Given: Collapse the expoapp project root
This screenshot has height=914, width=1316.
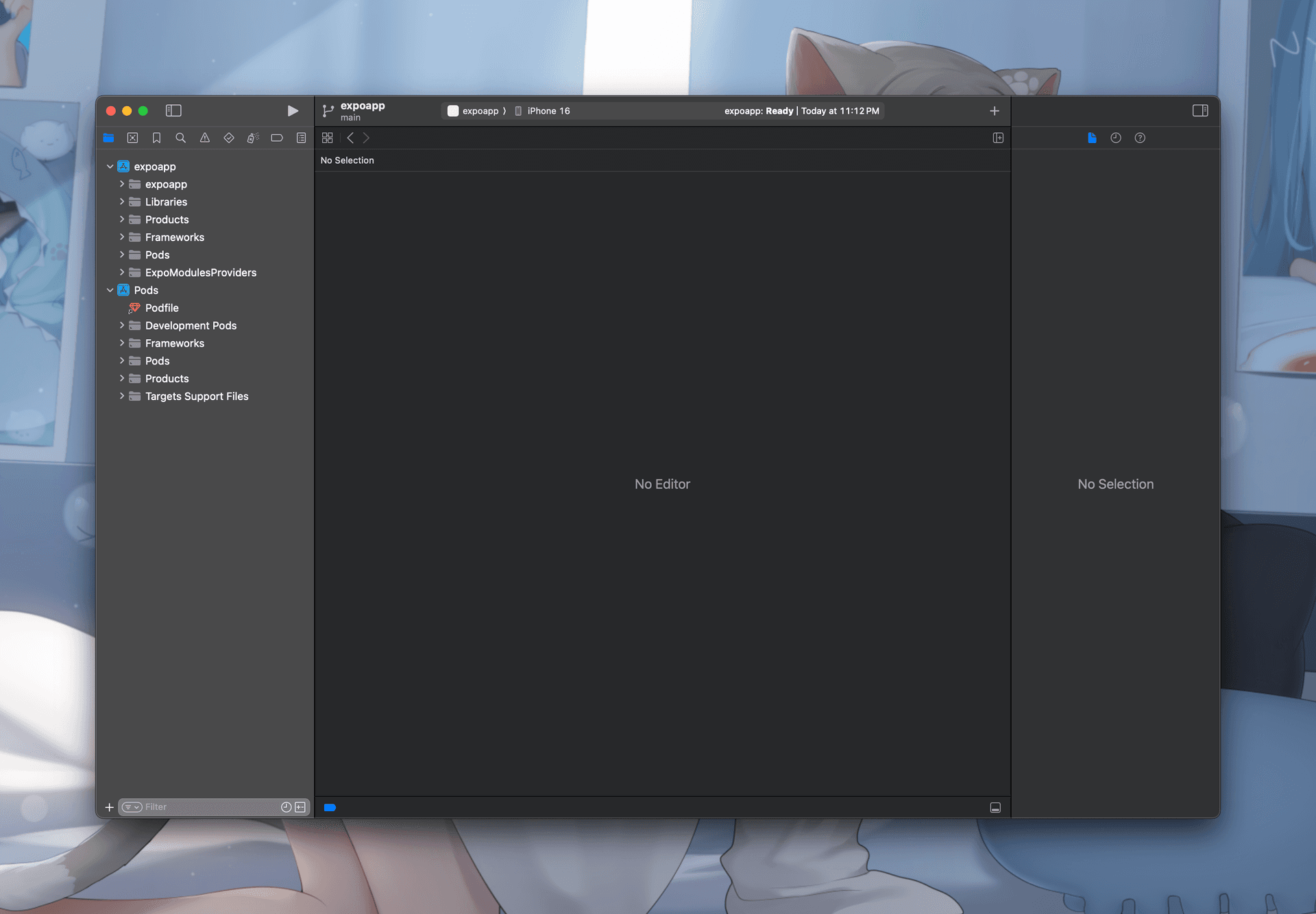Looking at the screenshot, I should pyautogui.click(x=110, y=166).
